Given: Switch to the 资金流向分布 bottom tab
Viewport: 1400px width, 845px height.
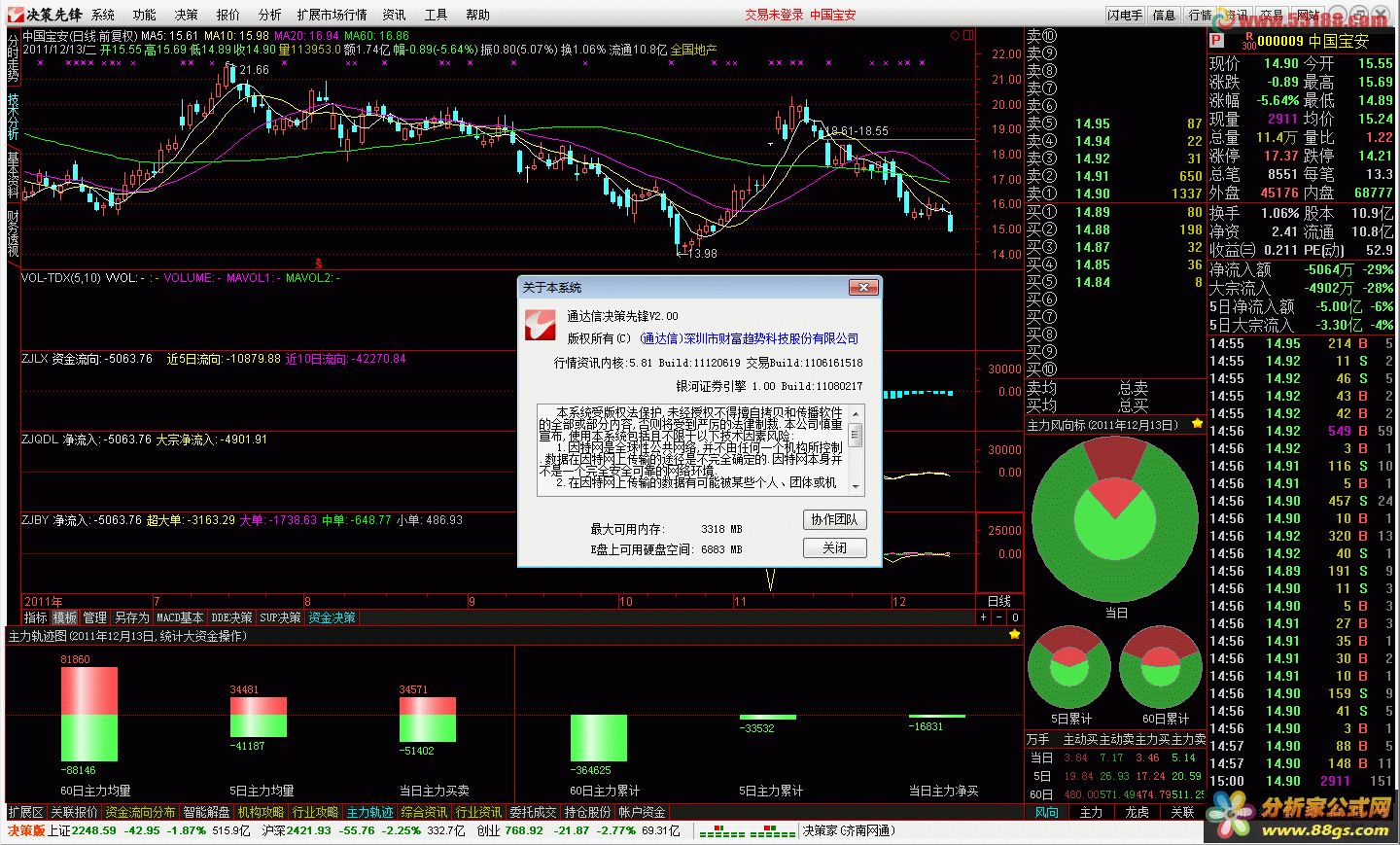Looking at the screenshot, I should tap(140, 812).
